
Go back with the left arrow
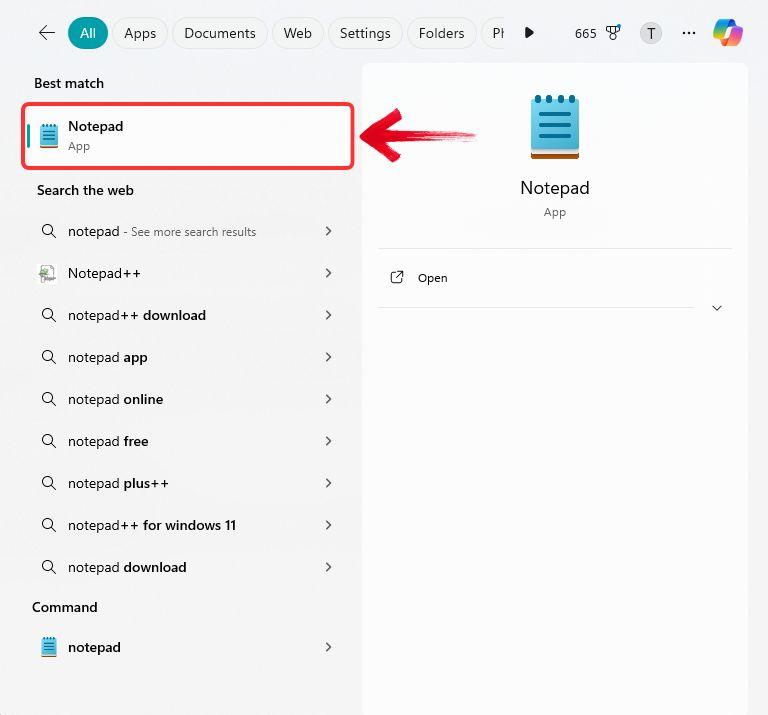[x=47, y=33]
